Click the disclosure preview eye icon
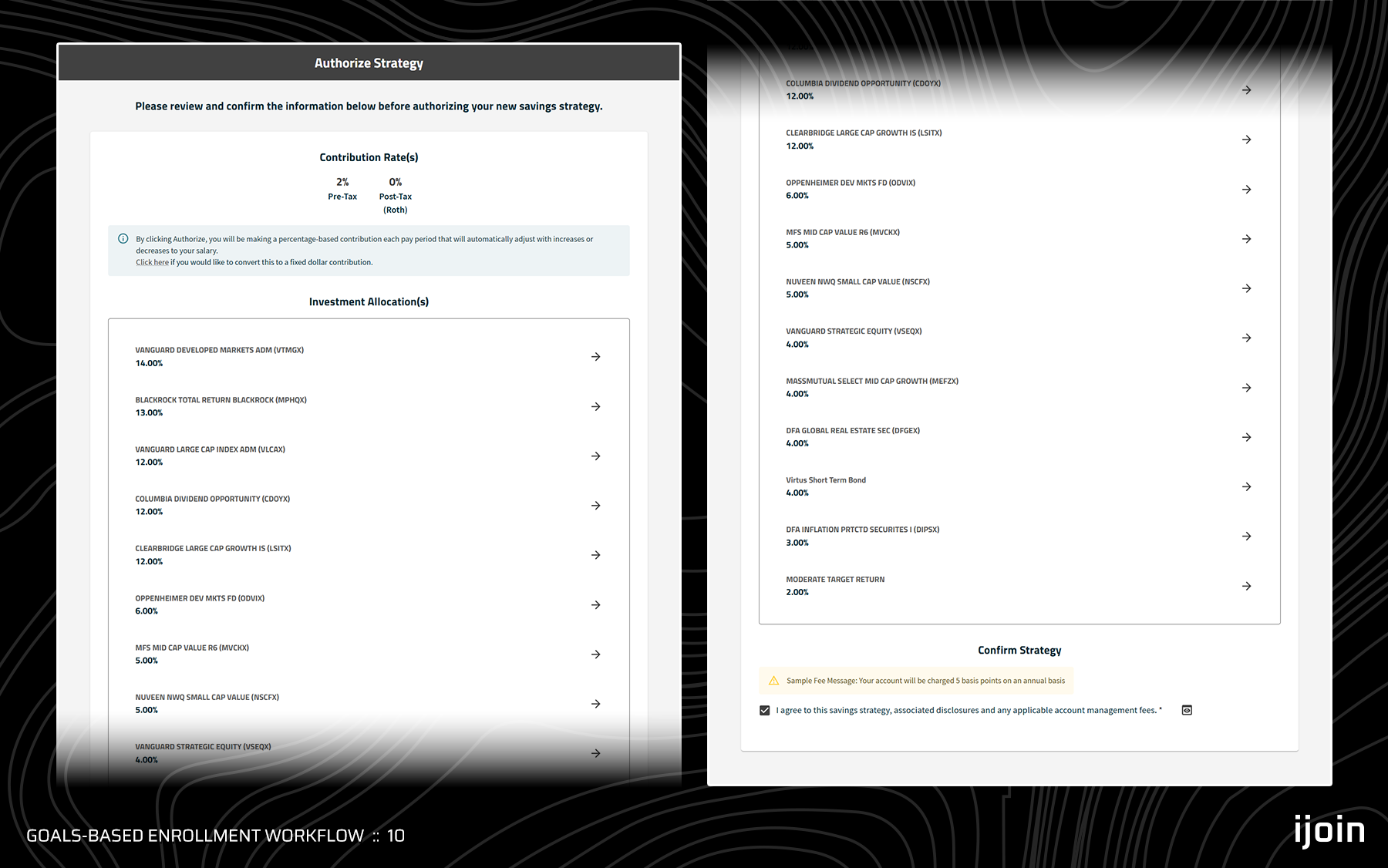The image size is (1388, 868). pos(1187,710)
